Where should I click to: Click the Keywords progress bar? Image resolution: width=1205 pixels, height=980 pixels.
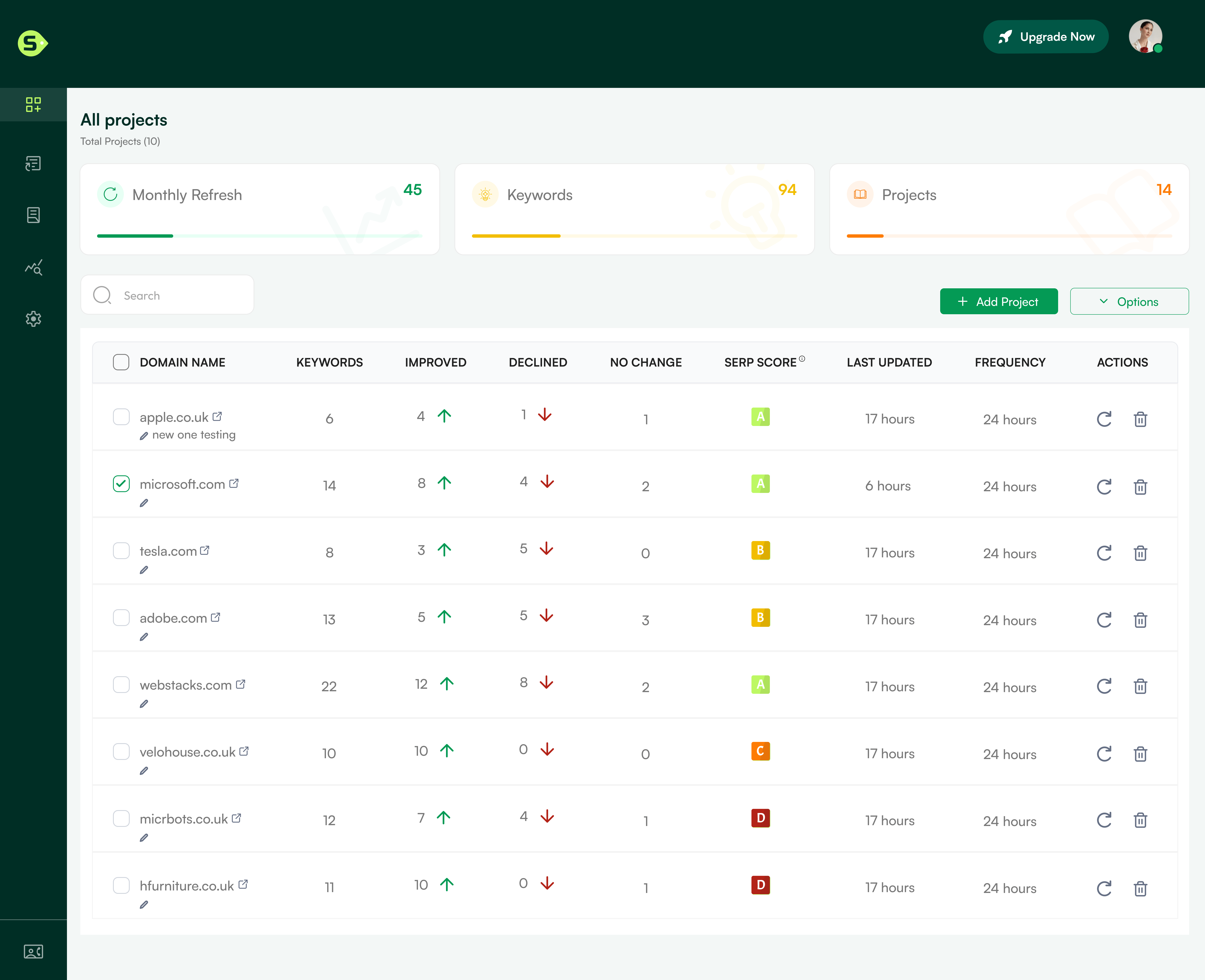pos(634,236)
